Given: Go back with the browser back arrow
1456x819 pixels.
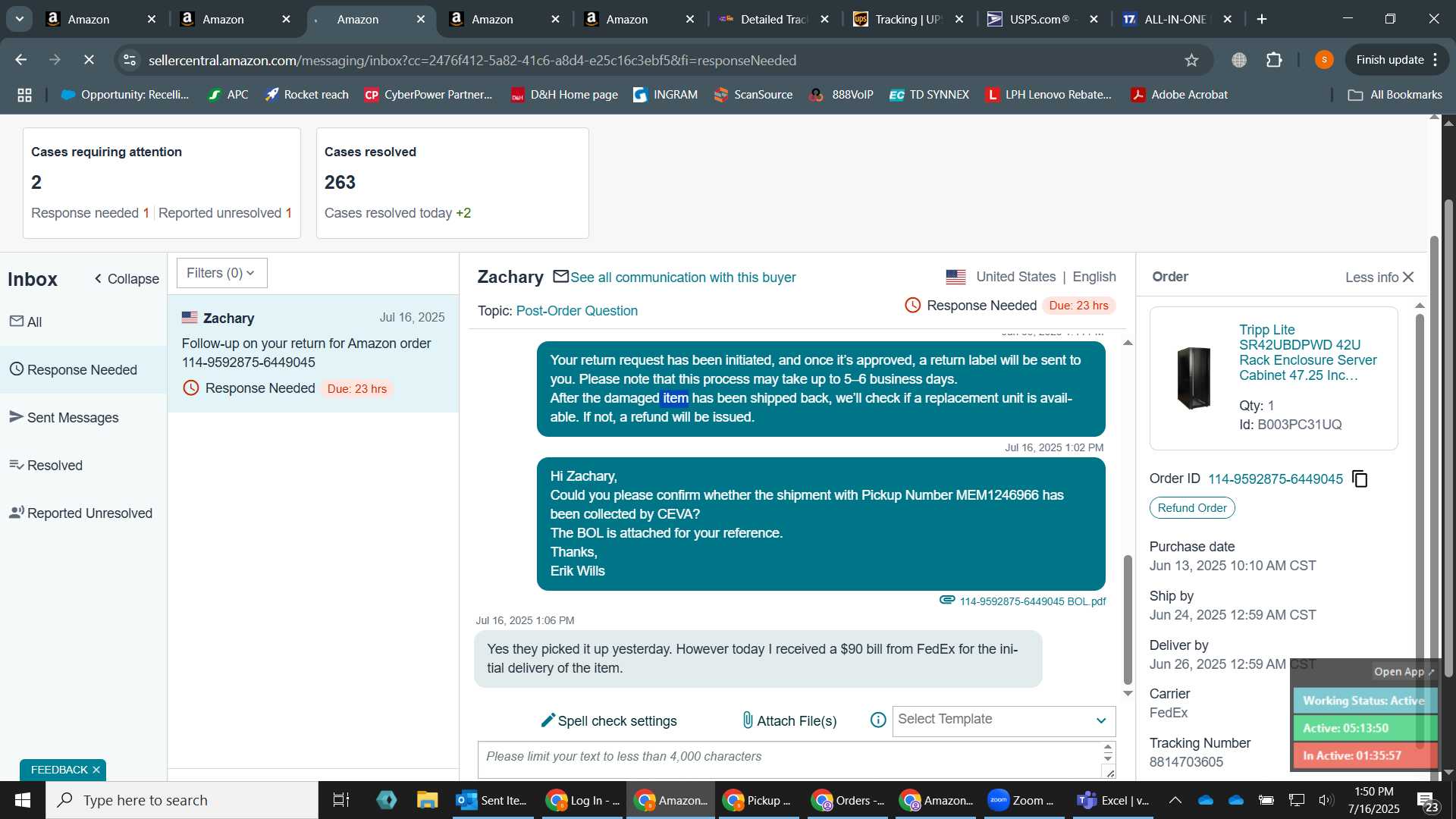Looking at the screenshot, I should 21,60.
